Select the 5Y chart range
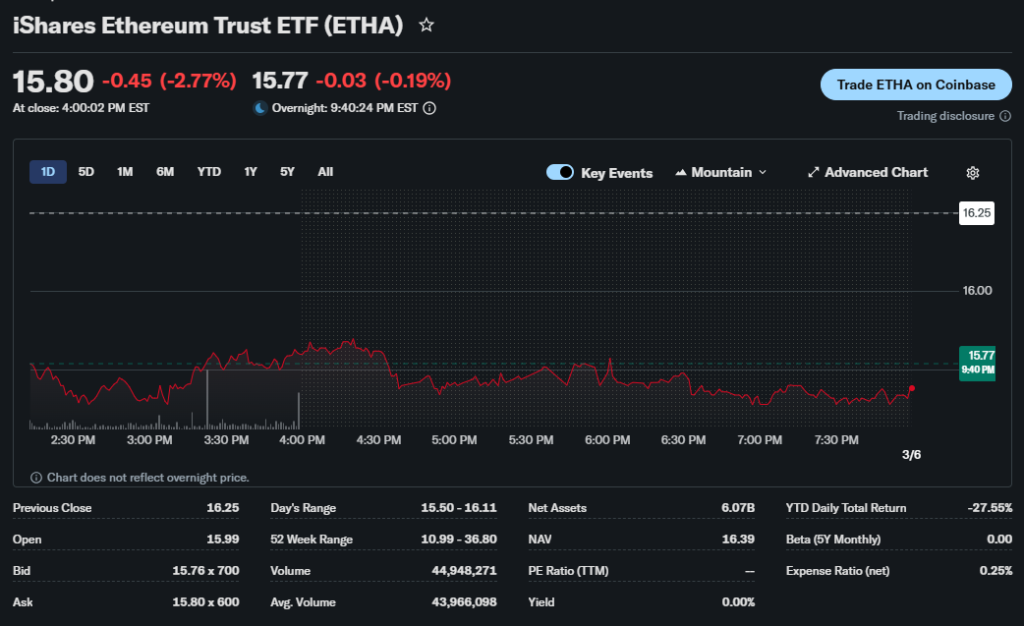The image size is (1024, 626). pos(287,172)
